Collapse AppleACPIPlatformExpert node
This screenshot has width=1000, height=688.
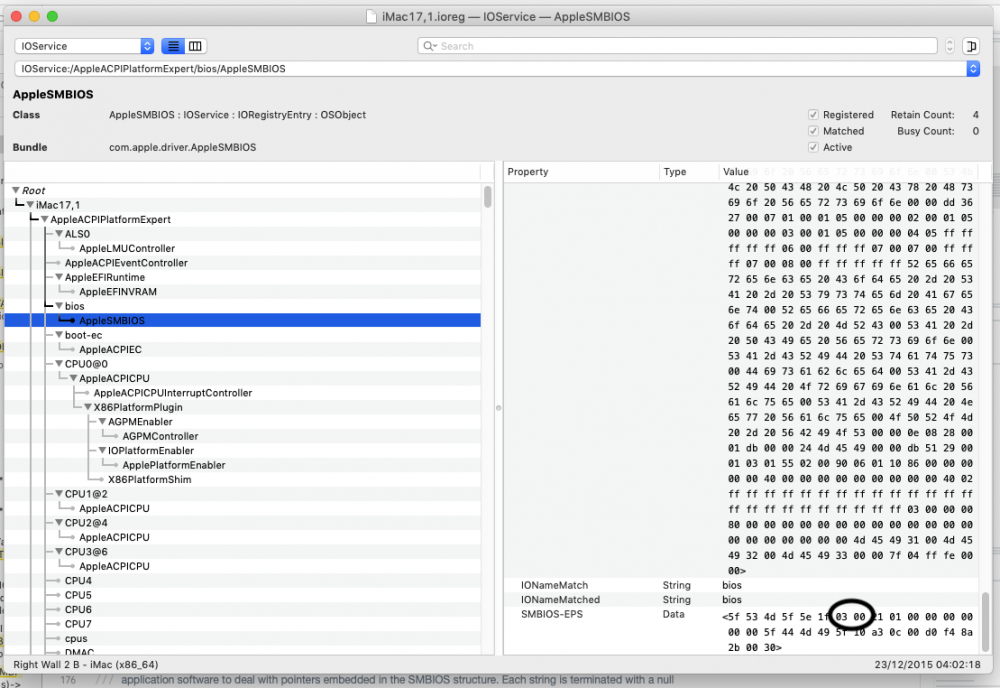pyautogui.click(x=45, y=219)
